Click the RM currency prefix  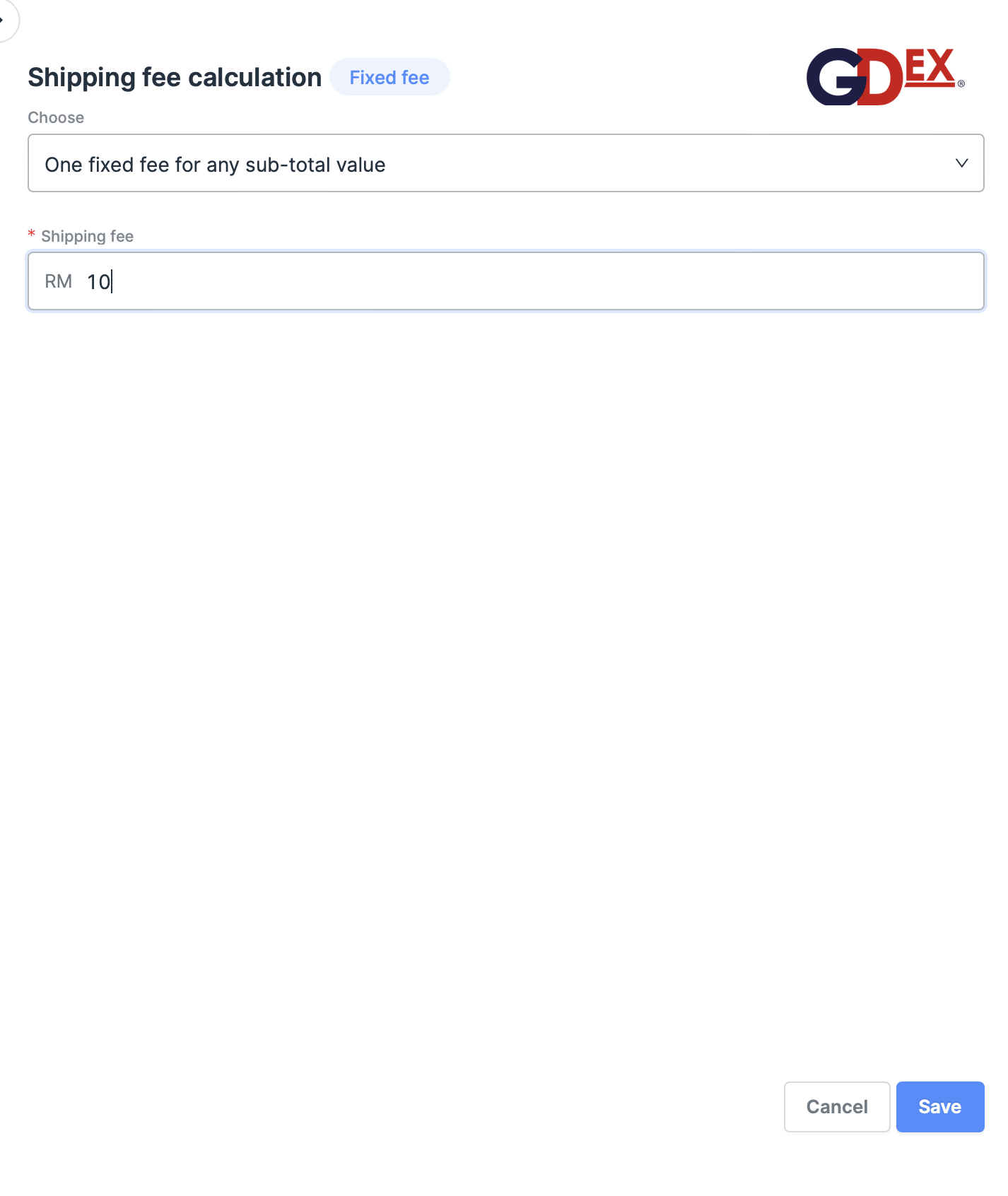click(58, 282)
